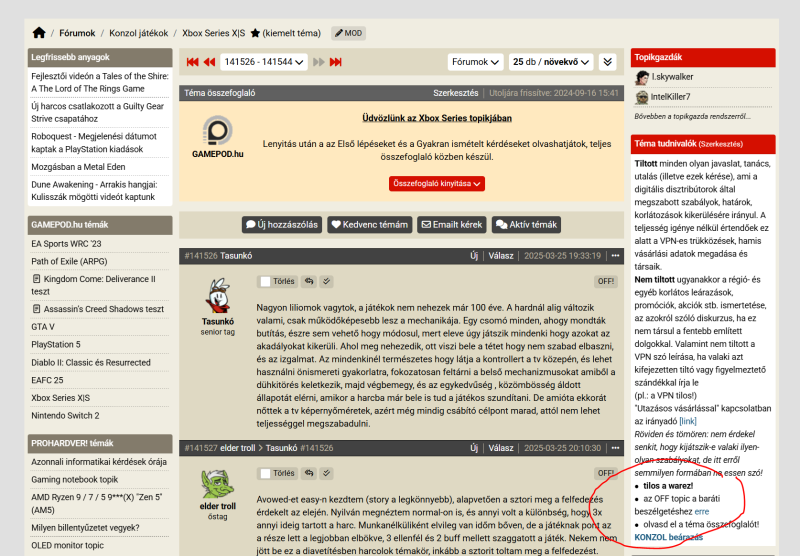Click Xbox Series X|S in the breadcrumb
Viewport: 800px width, 556px height.
[x=213, y=33]
